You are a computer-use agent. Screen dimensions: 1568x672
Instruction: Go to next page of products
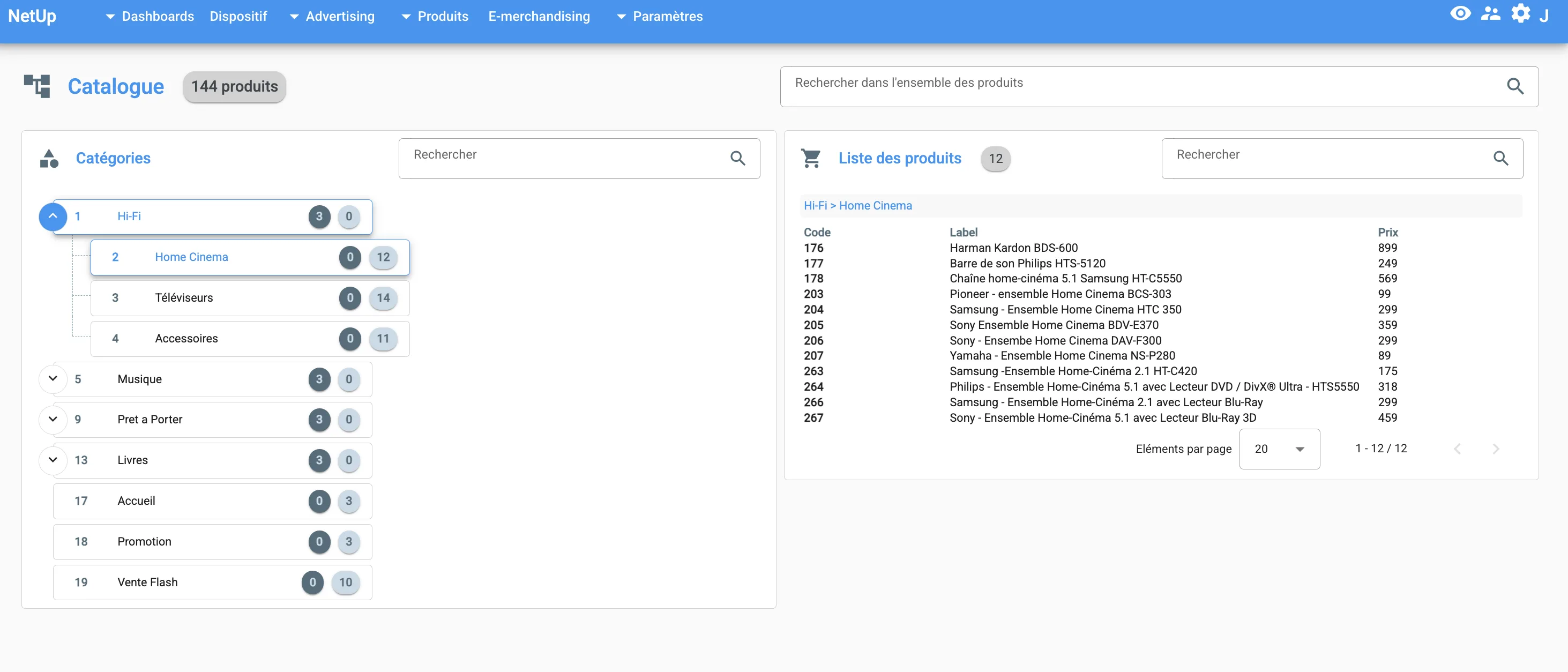(1496, 449)
